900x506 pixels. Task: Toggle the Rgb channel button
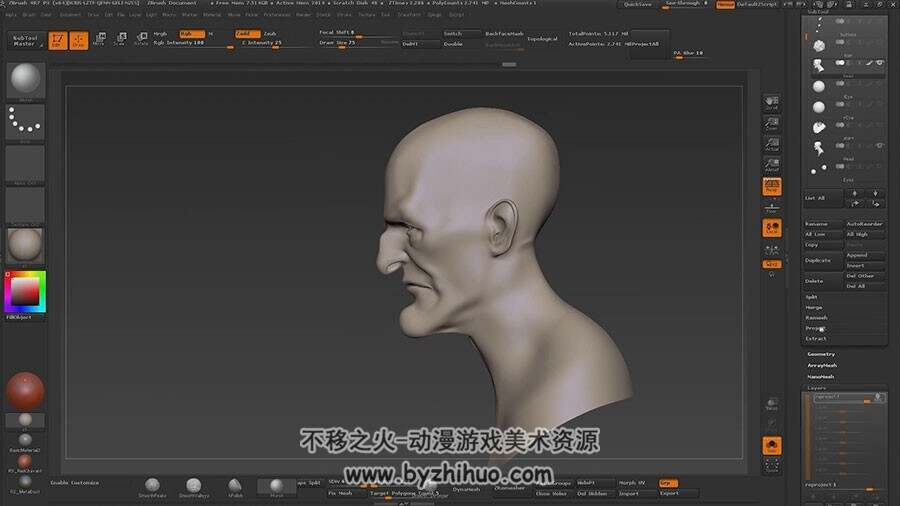pyautogui.click(x=191, y=34)
